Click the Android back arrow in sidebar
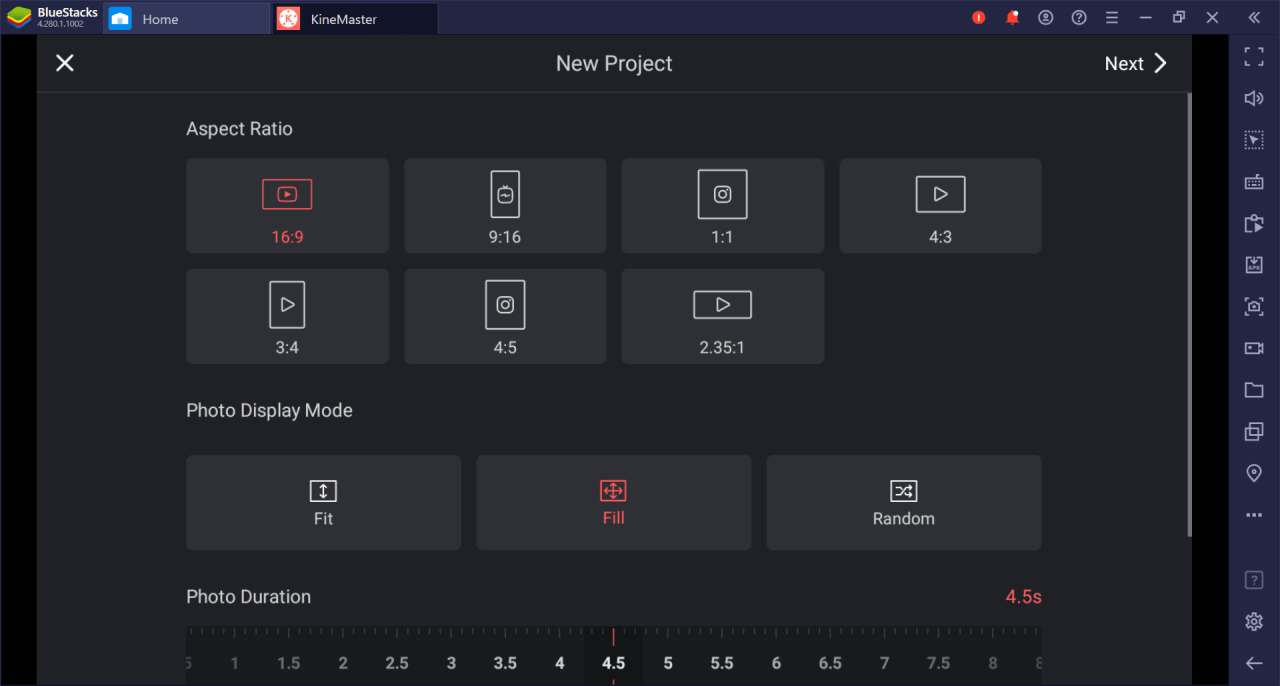Viewport: 1280px width, 686px height. (x=1254, y=663)
